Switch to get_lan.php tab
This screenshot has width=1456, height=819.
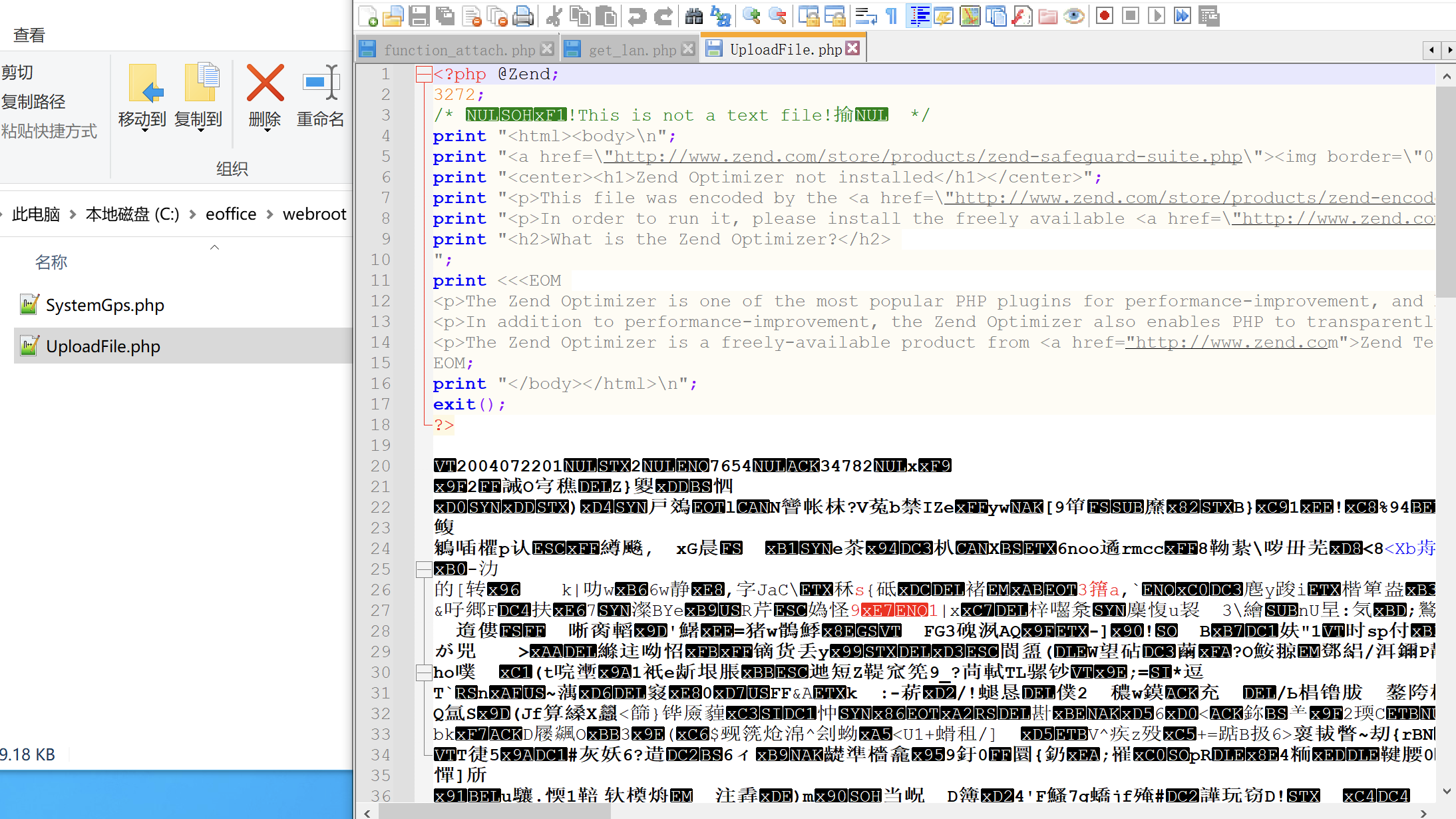(631, 49)
